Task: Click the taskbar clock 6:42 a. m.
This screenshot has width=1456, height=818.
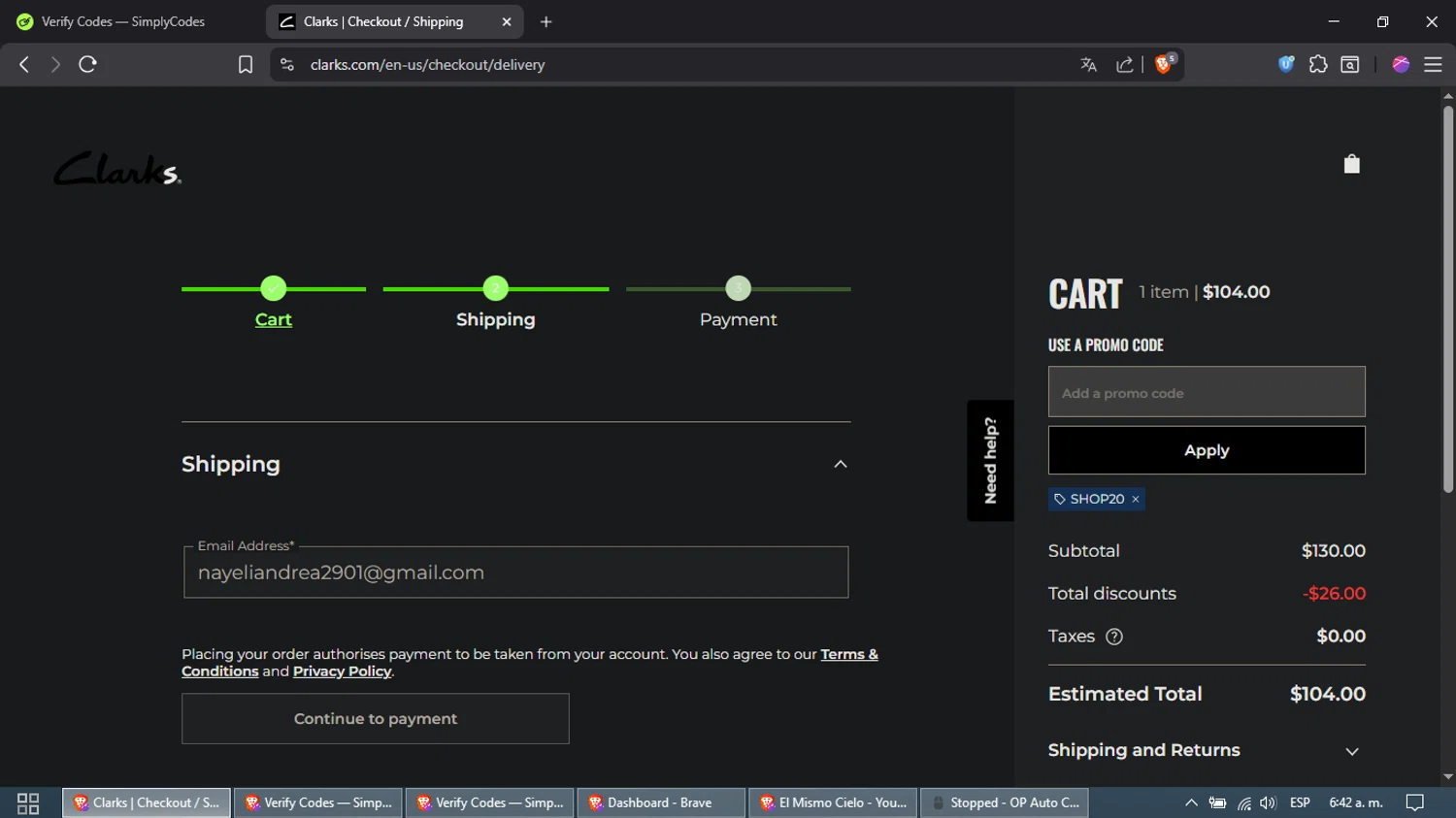Action: (1355, 802)
